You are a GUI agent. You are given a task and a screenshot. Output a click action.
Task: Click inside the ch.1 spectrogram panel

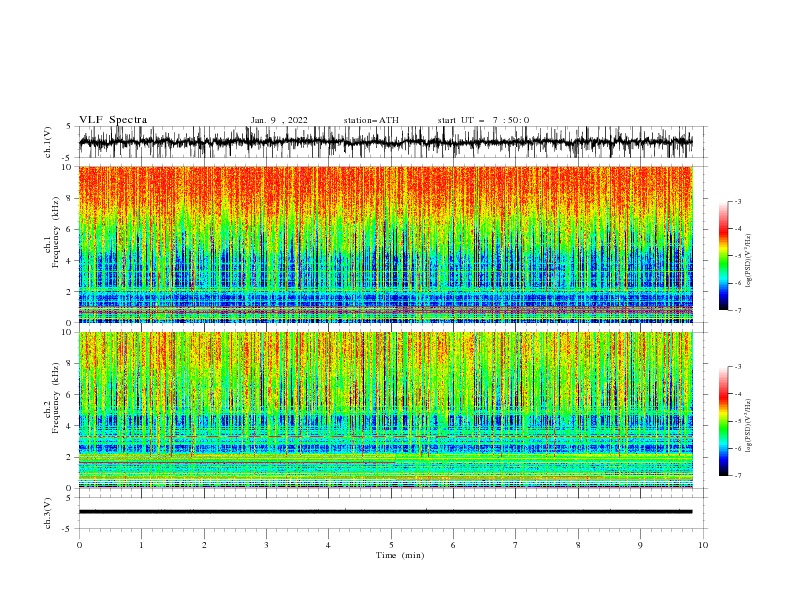click(385, 244)
